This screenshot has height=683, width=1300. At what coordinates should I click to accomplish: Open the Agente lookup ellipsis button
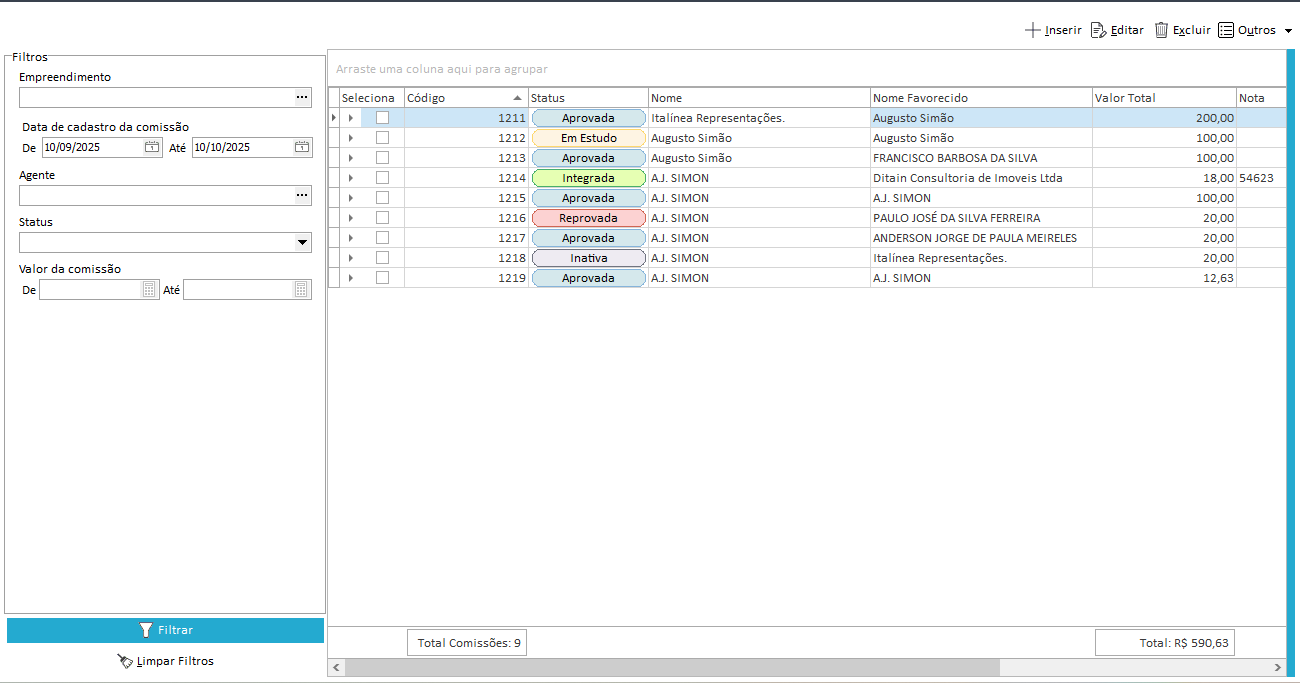point(302,195)
